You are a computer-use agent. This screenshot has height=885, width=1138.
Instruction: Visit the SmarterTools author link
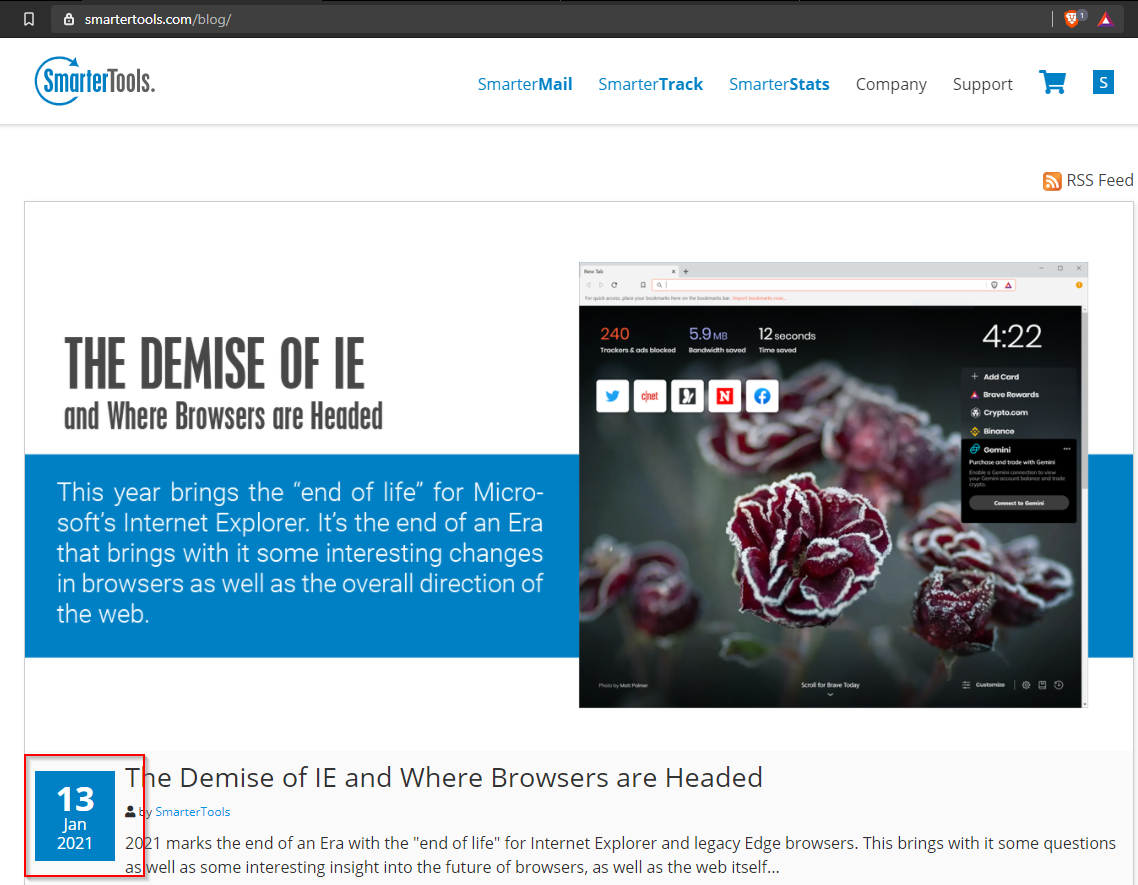[192, 811]
